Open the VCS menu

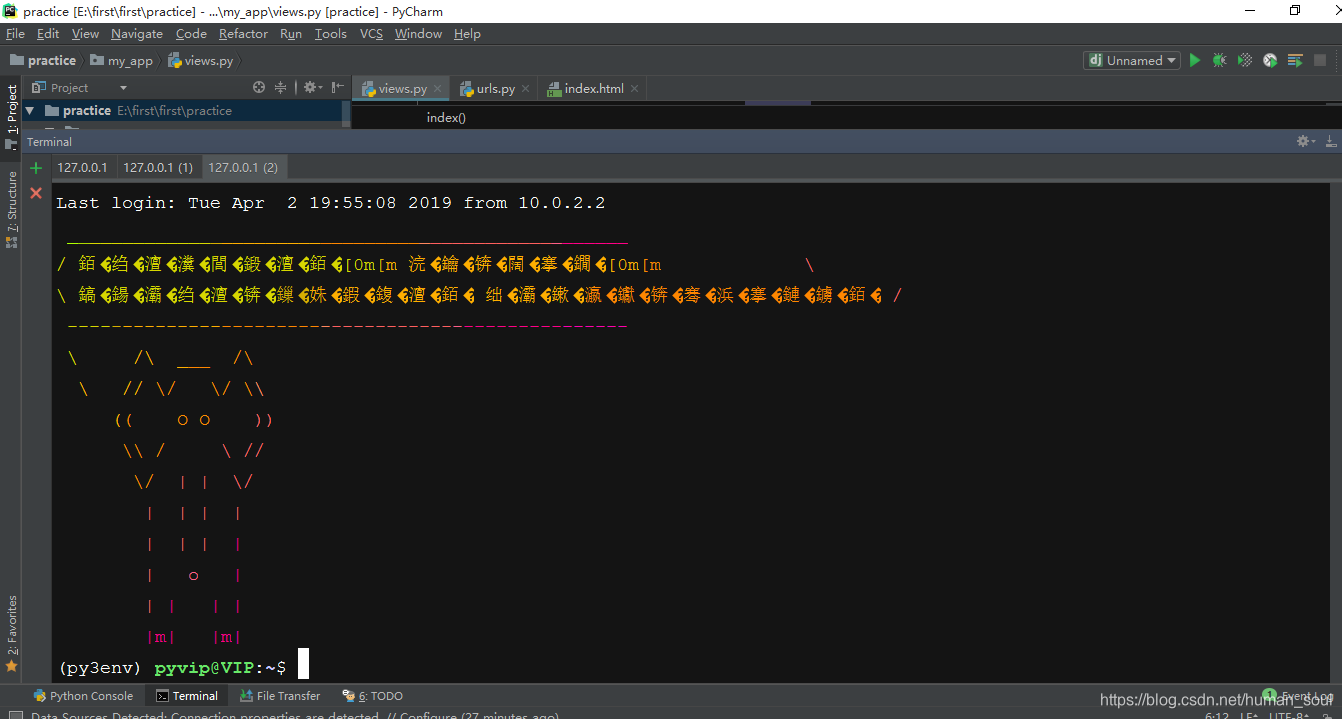click(x=371, y=33)
